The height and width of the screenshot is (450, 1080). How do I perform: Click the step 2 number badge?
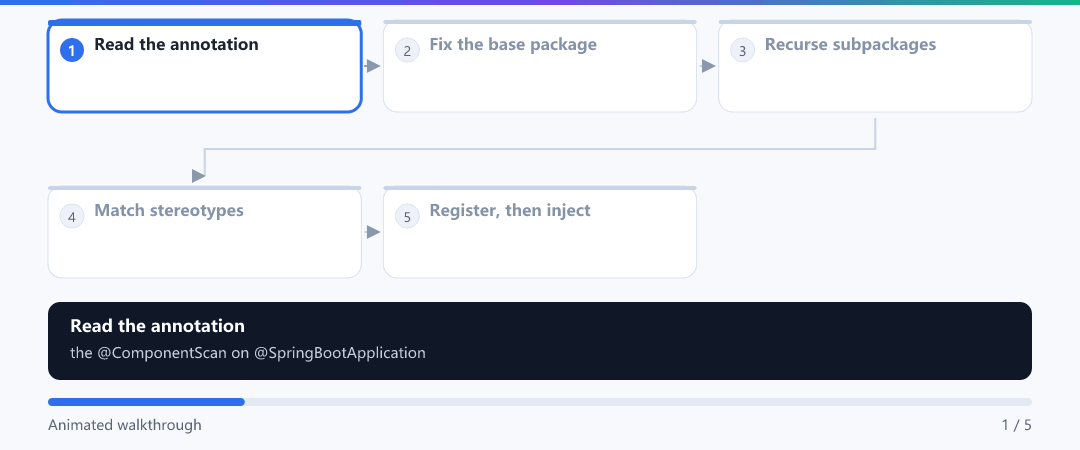click(x=407, y=50)
